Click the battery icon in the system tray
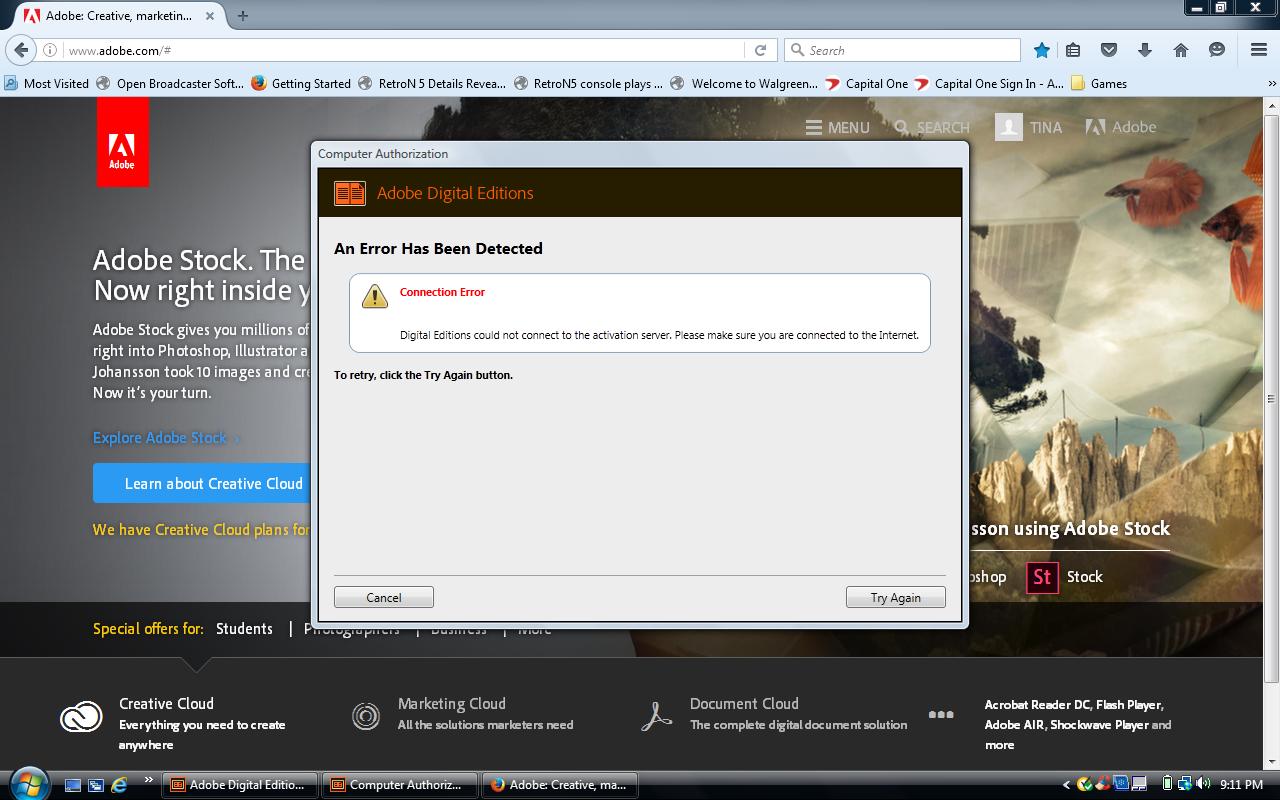This screenshot has height=800, width=1280. (x=1167, y=785)
